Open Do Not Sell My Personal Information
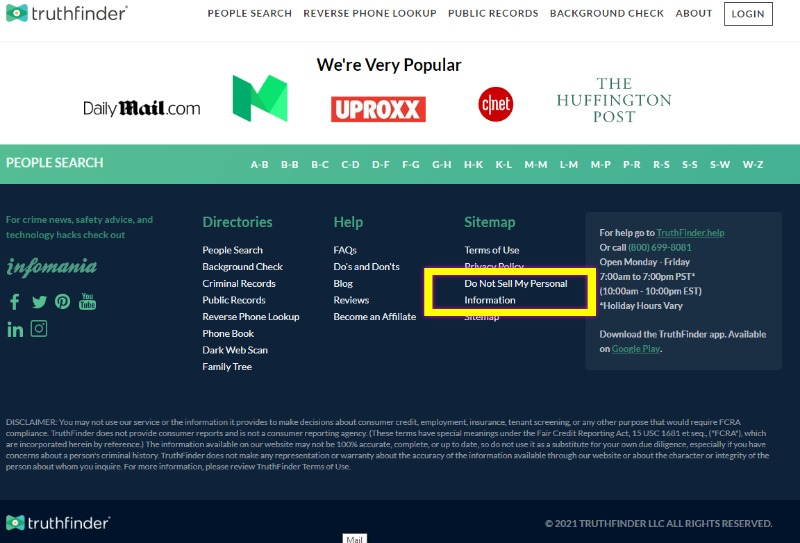 pyautogui.click(x=516, y=292)
